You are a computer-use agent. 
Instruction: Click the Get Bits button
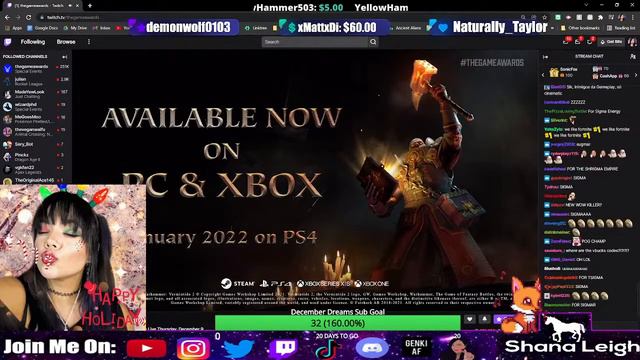pos(611,42)
